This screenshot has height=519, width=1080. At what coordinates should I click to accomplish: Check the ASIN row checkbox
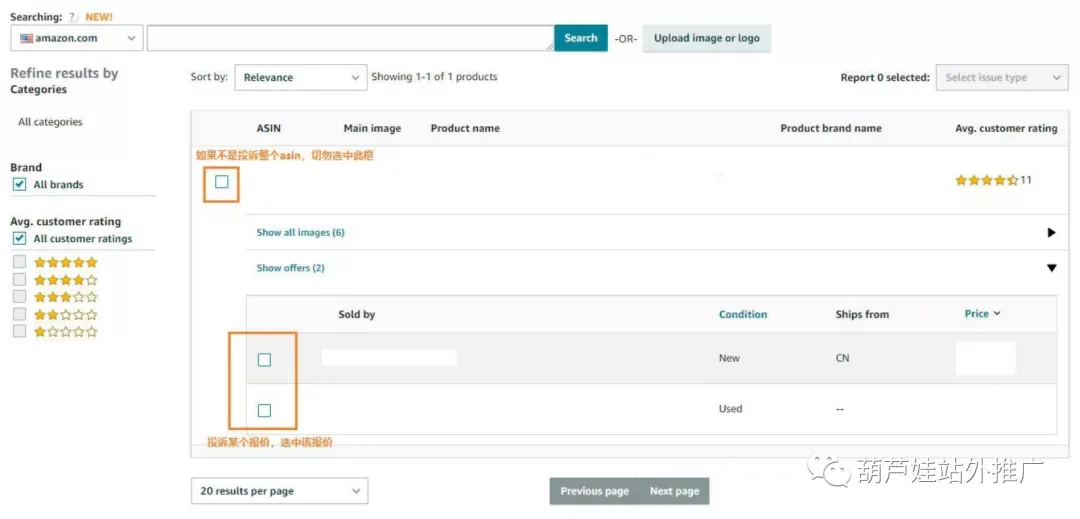click(221, 182)
